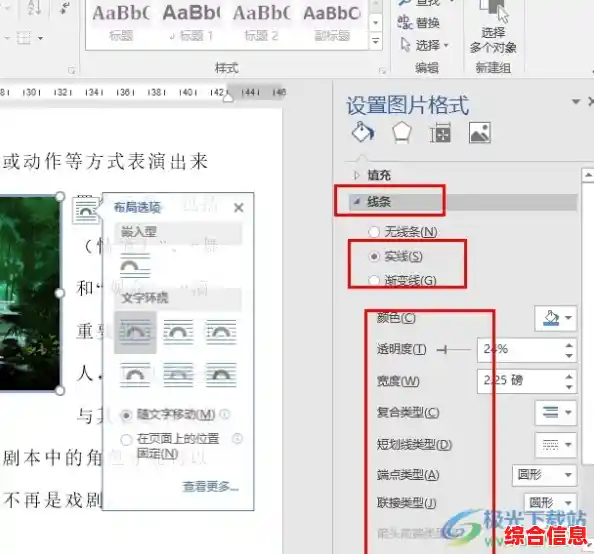Click the right-middle resize handle of the image

point(60,293)
